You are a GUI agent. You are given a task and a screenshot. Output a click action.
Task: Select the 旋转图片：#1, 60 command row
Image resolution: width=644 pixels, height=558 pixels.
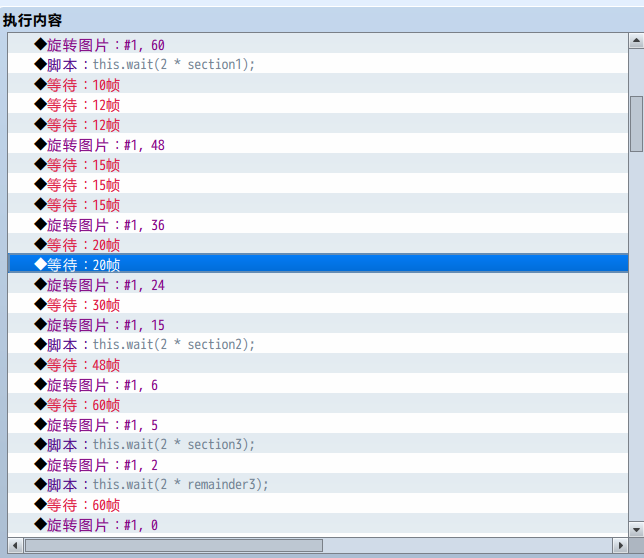(318, 44)
